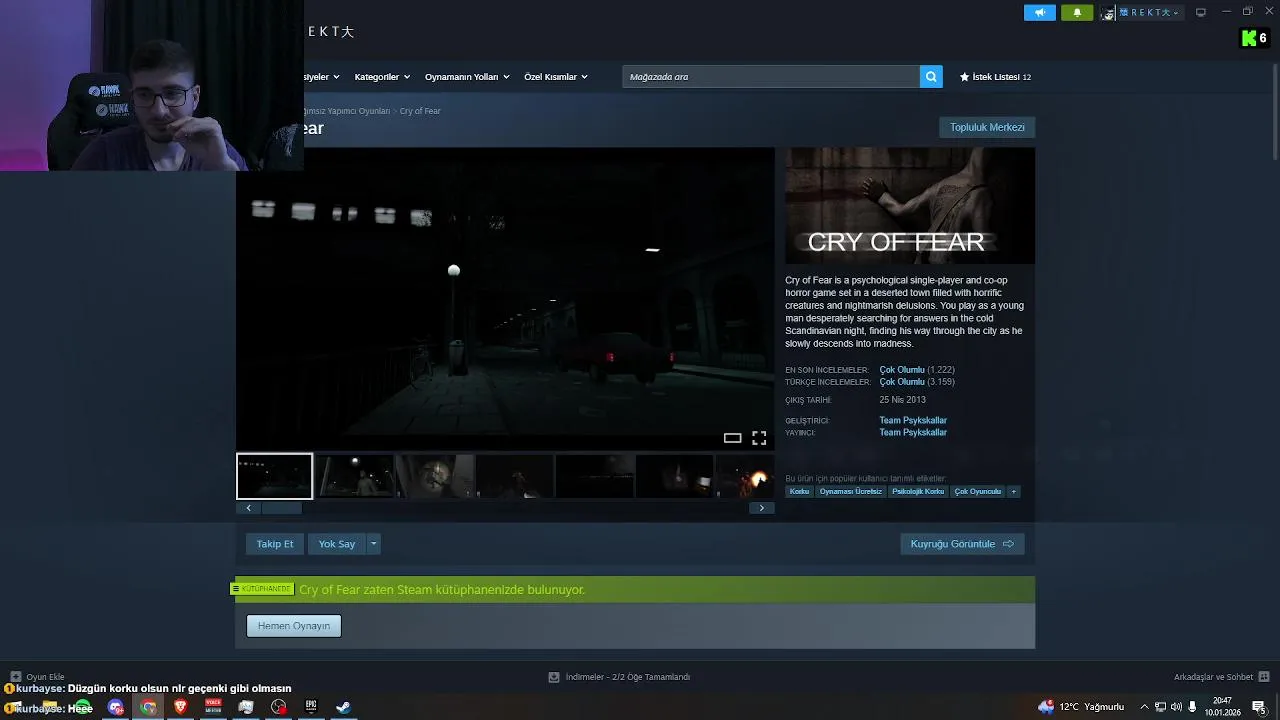
Task: Open the network status tray icon
Action: click(x=1160, y=707)
